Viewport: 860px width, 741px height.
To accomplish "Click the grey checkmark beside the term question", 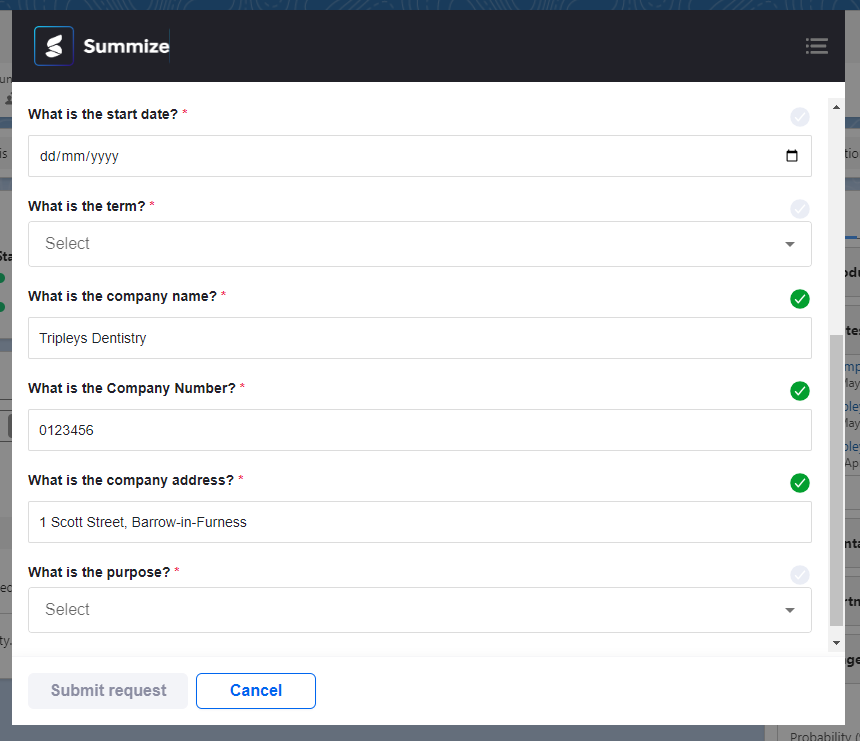I will coord(799,209).
